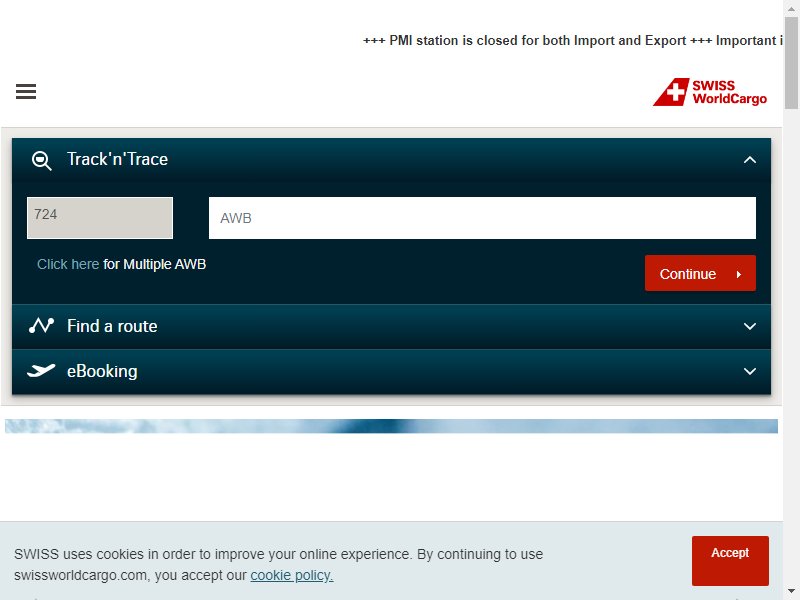
Task: Click the eBooking airplane icon
Action: (x=41, y=370)
